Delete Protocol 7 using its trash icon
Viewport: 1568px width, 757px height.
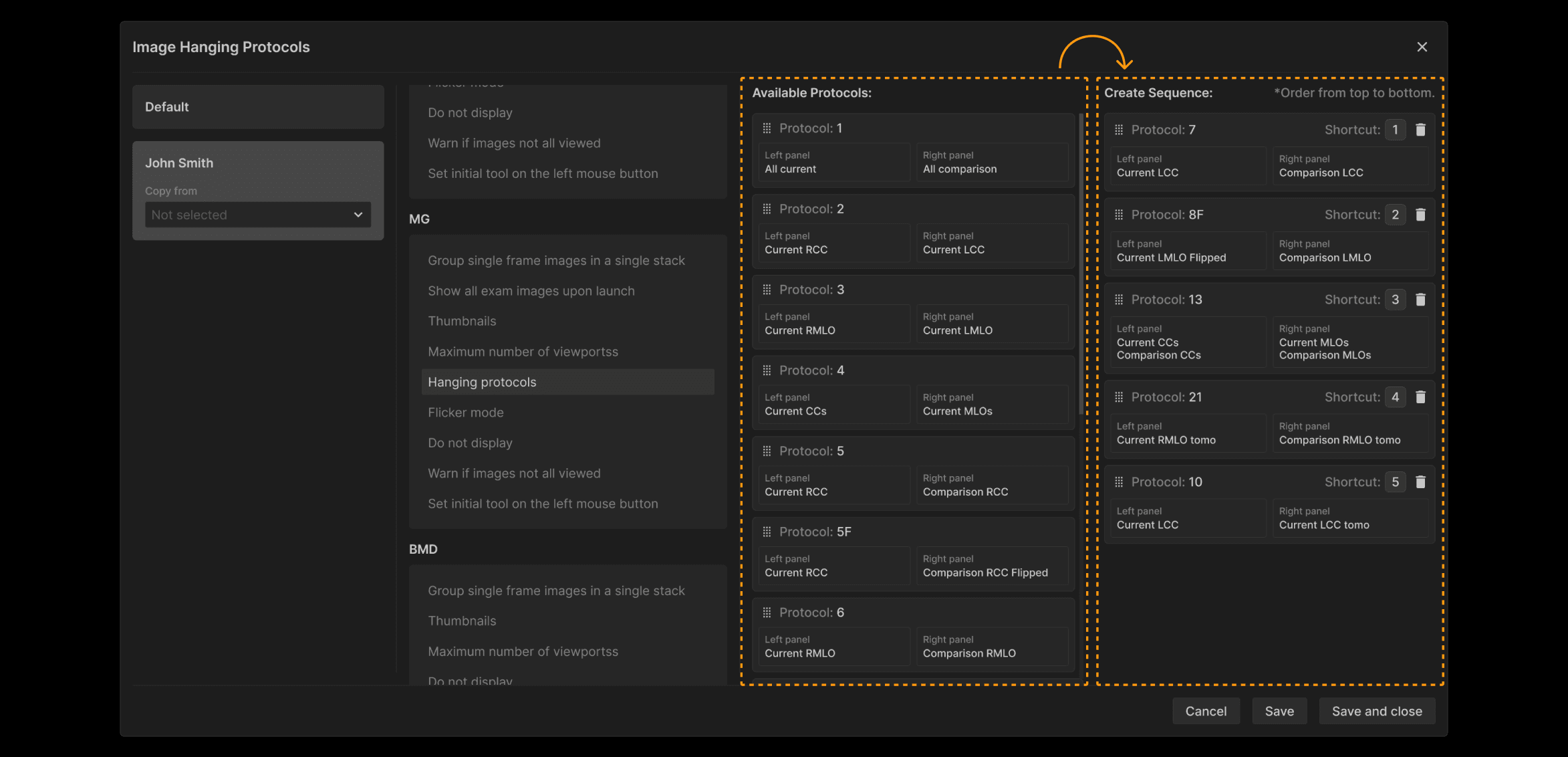(1421, 130)
